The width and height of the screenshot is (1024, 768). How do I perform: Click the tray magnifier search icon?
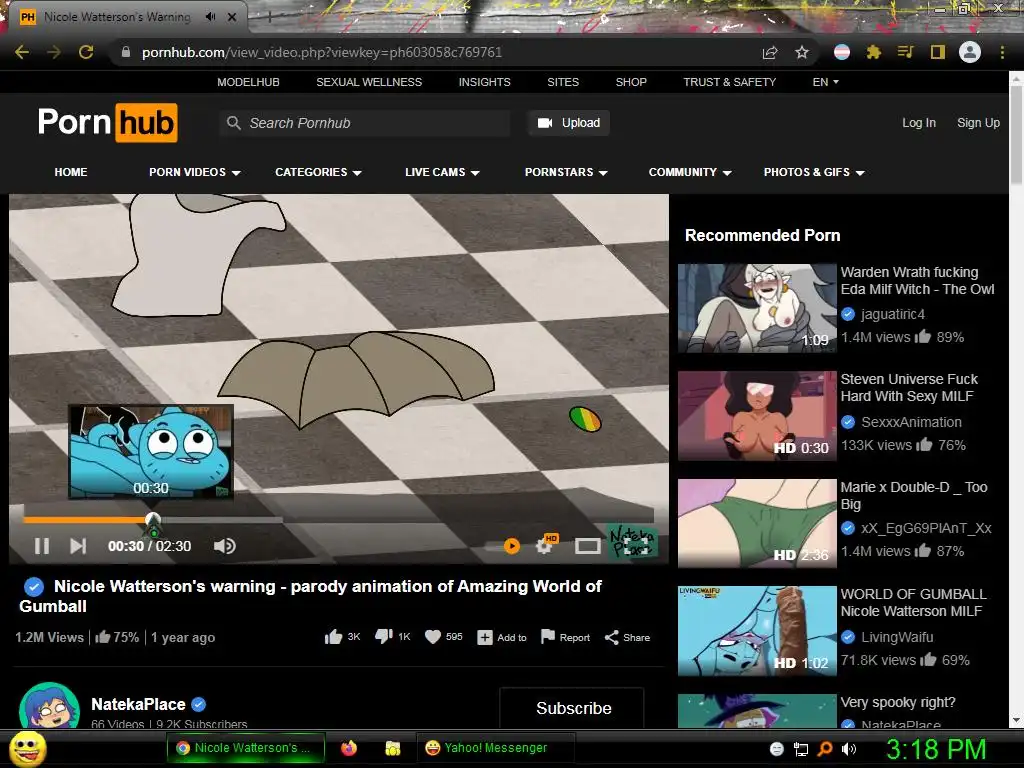(825, 749)
